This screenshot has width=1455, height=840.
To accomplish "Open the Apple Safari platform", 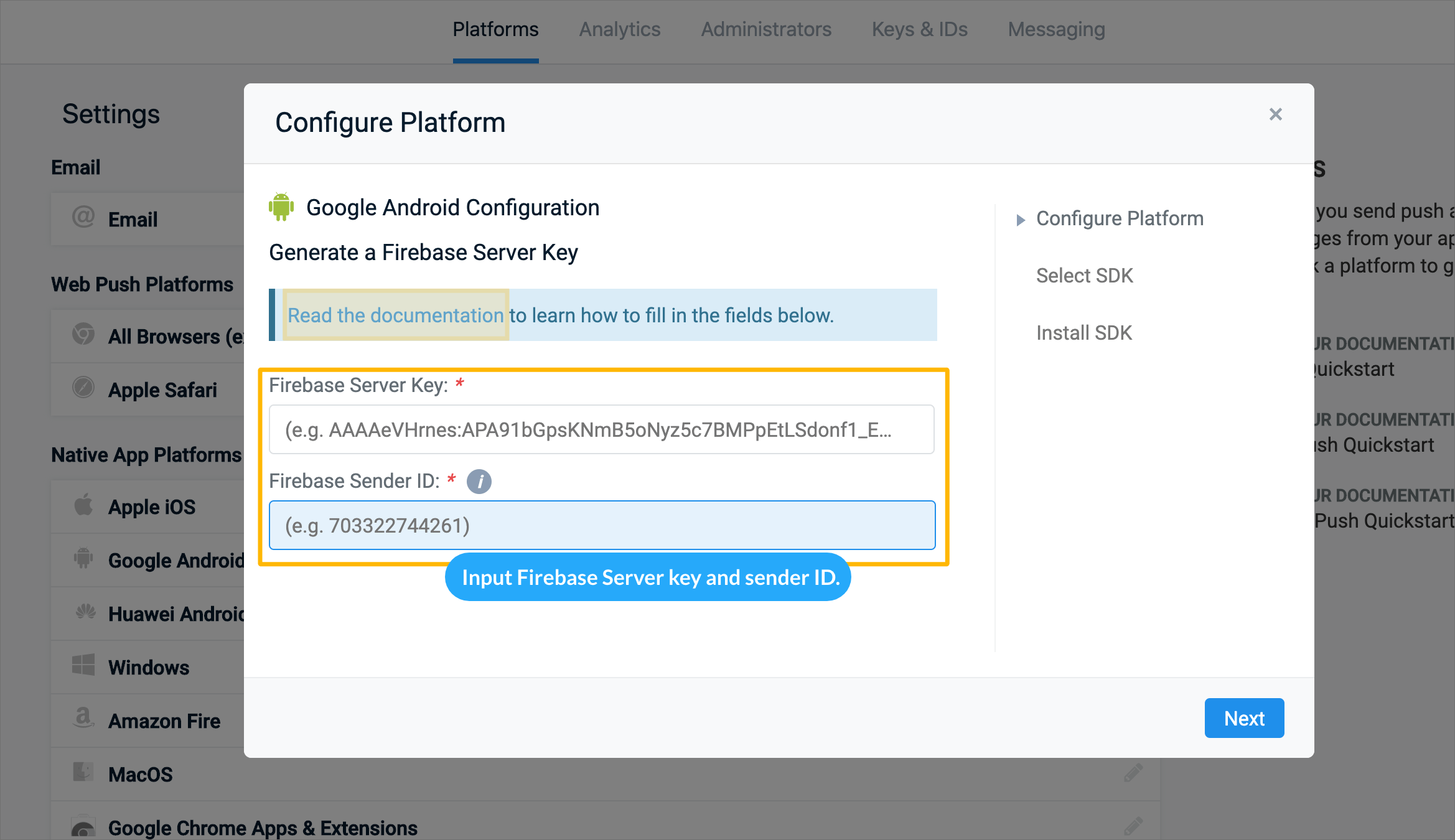I will 147,390.
